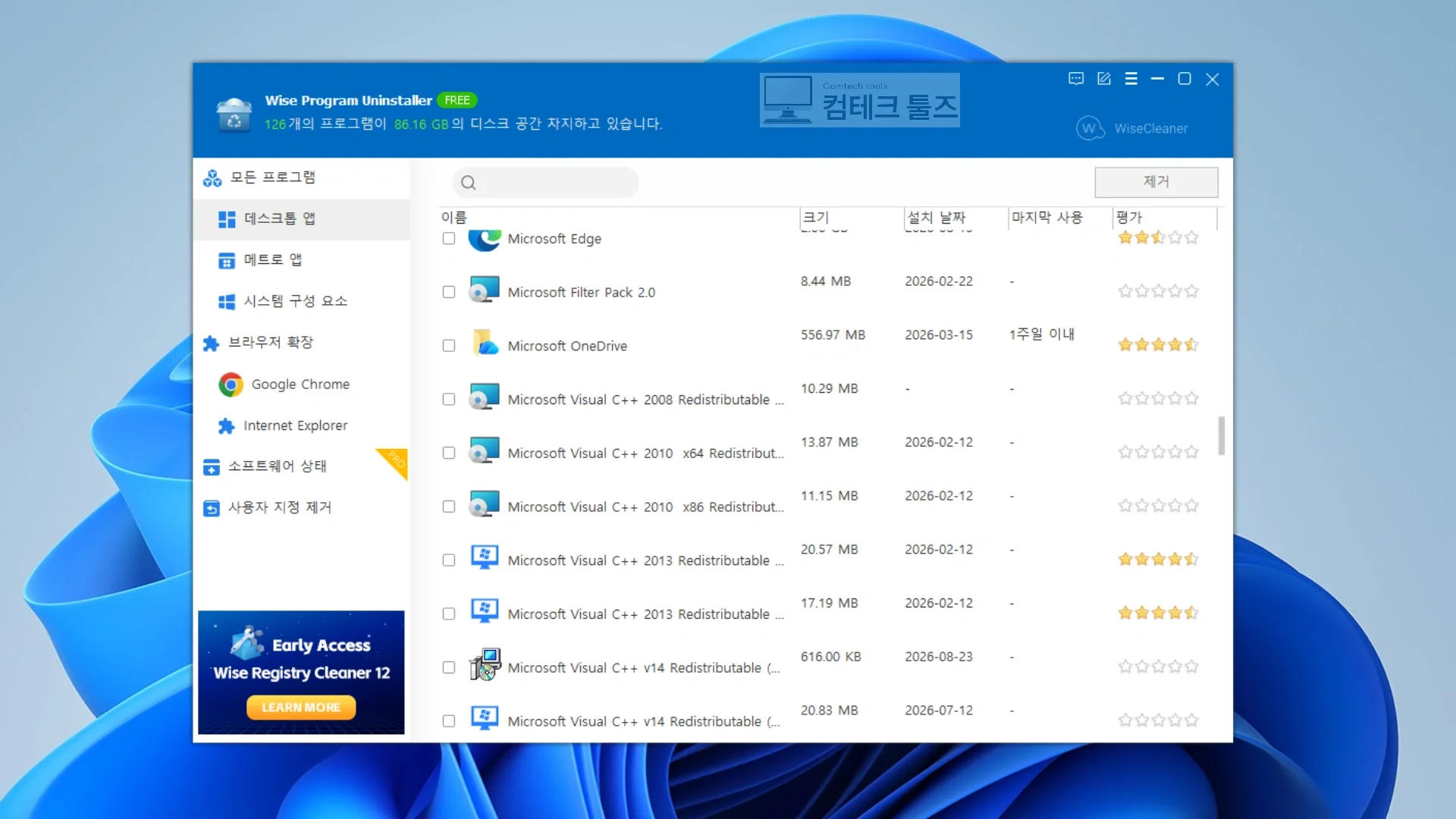
Task: Click the WiseCleaner logo link
Action: tap(1132, 128)
